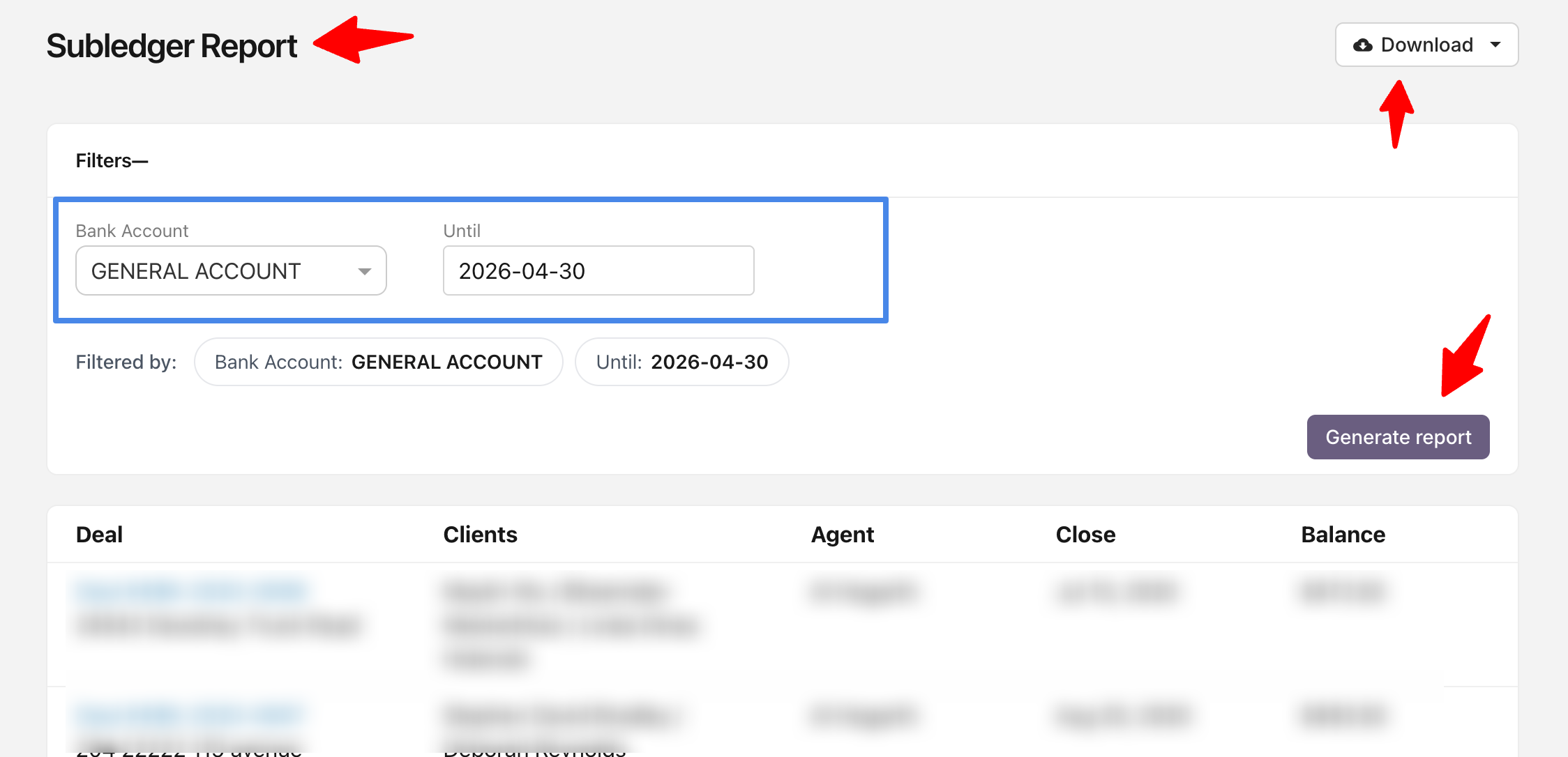Select the Until 2026-04-30 filter chip
This screenshot has height=757, width=1568.
pyautogui.click(x=681, y=362)
